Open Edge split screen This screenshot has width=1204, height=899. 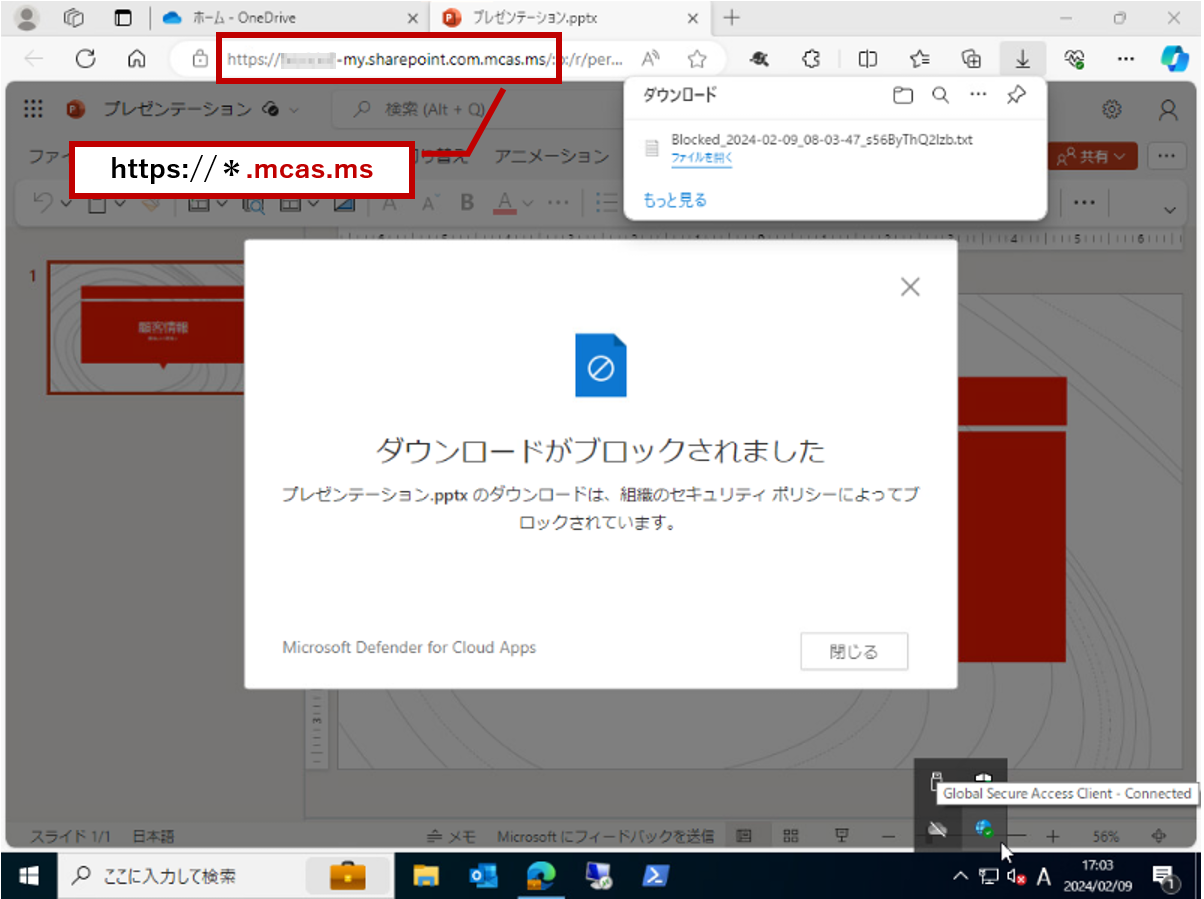pyautogui.click(x=868, y=59)
